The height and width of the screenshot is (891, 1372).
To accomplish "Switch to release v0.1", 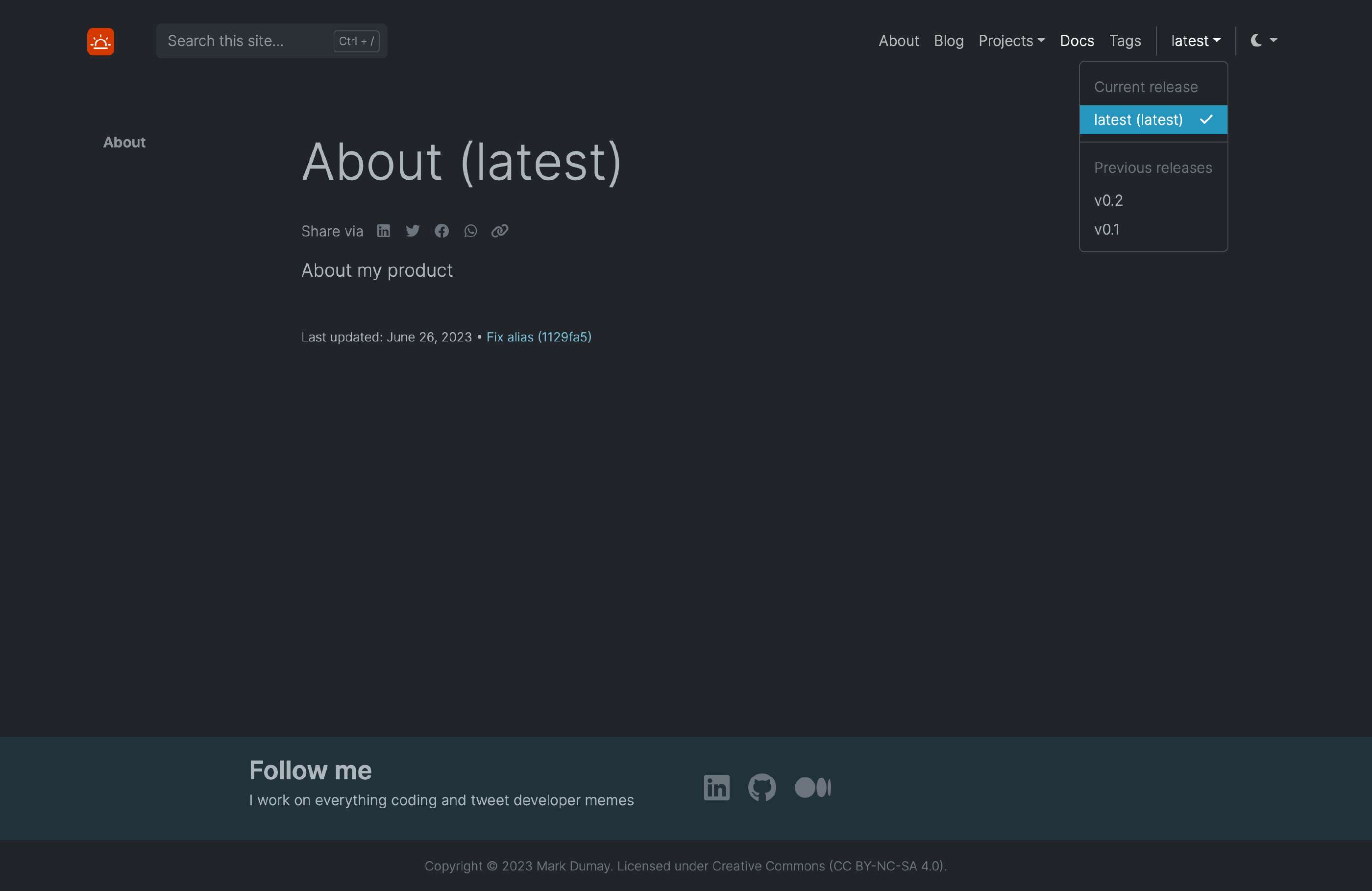I will 1106,229.
